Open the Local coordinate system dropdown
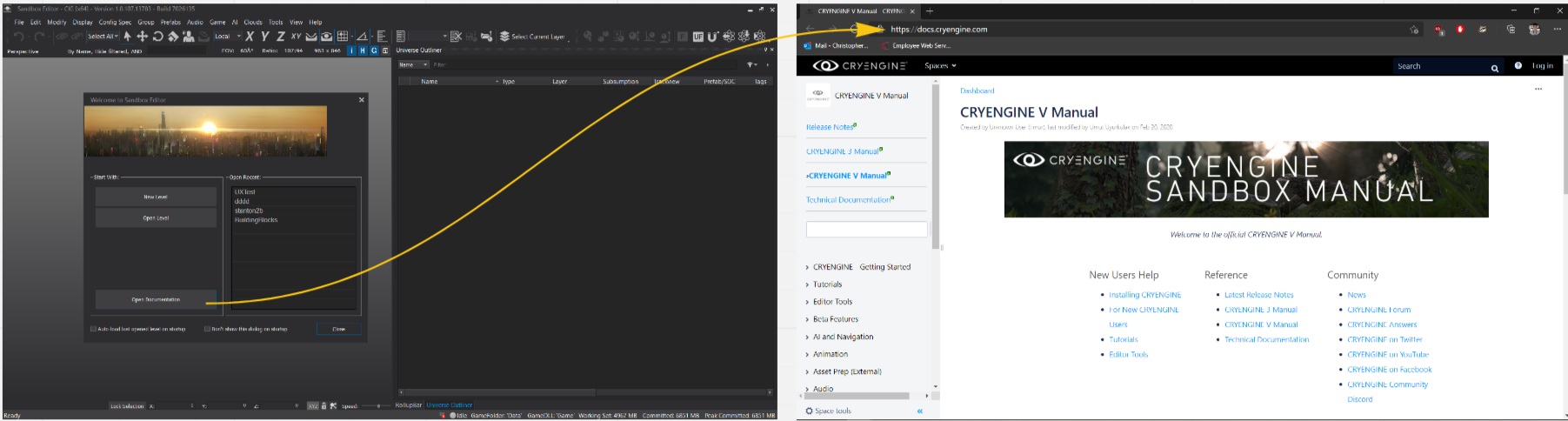The image size is (1568, 421). 228,37
